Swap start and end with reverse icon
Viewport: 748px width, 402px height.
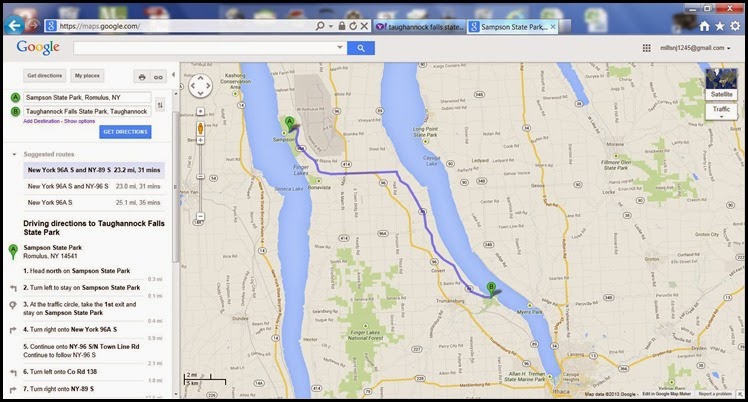[160, 105]
